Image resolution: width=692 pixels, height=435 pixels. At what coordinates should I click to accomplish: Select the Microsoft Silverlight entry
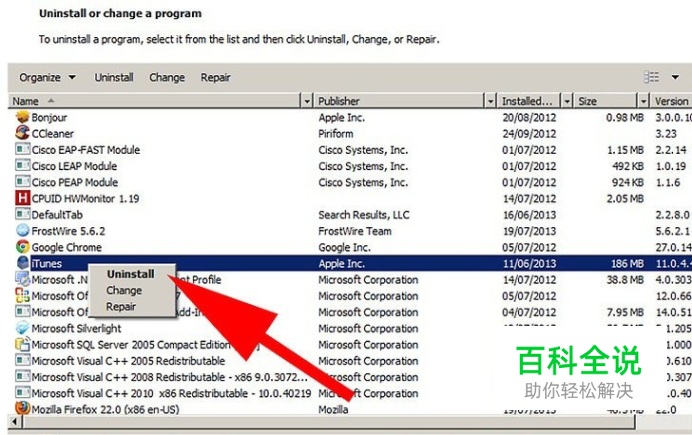coord(76,328)
